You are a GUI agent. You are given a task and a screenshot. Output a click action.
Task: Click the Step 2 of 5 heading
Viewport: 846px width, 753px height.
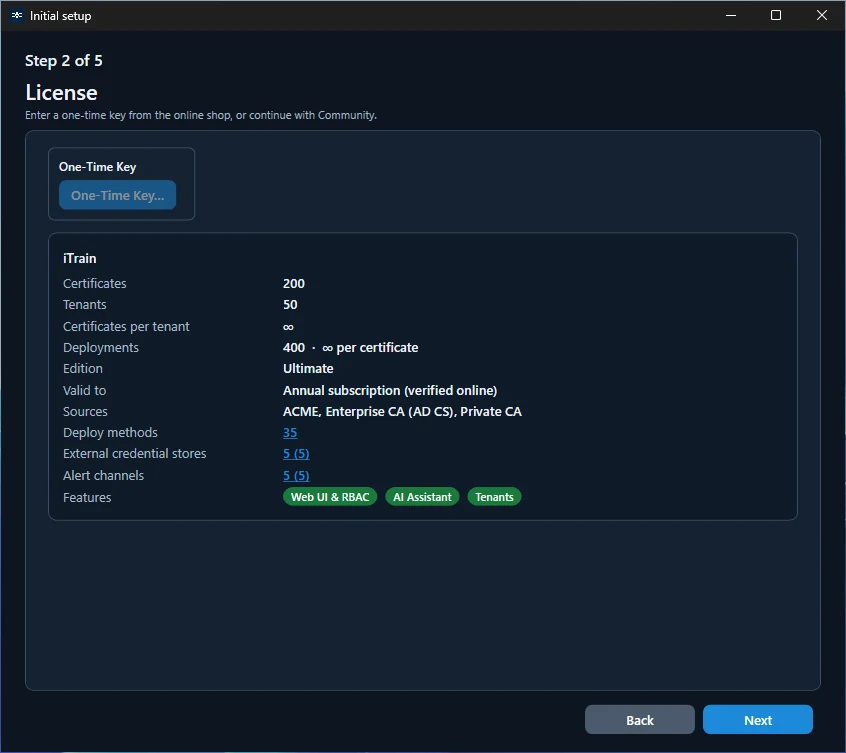click(x=64, y=60)
